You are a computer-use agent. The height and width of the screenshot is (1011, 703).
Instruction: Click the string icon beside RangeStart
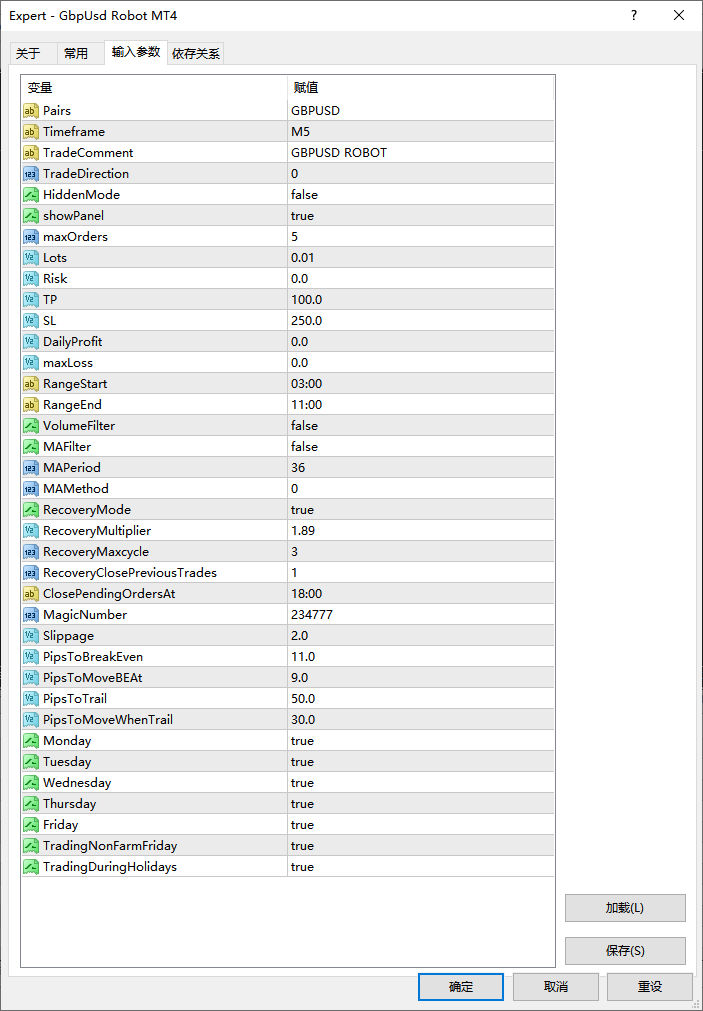(31, 383)
